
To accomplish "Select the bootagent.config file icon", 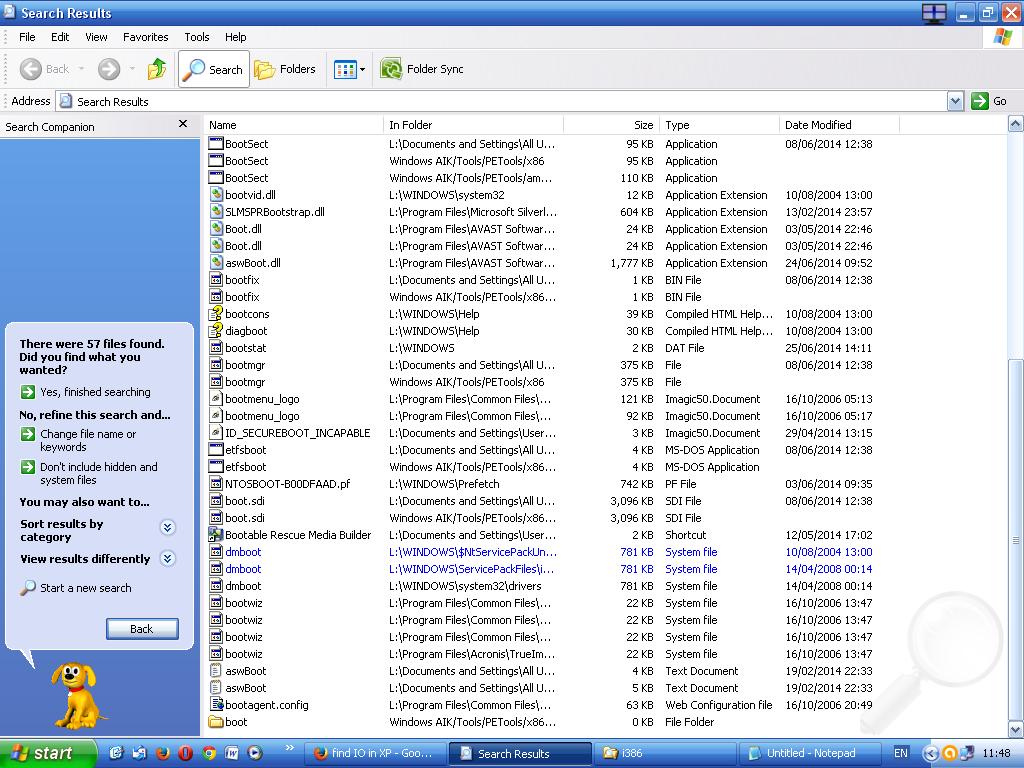I will pos(216,704).
